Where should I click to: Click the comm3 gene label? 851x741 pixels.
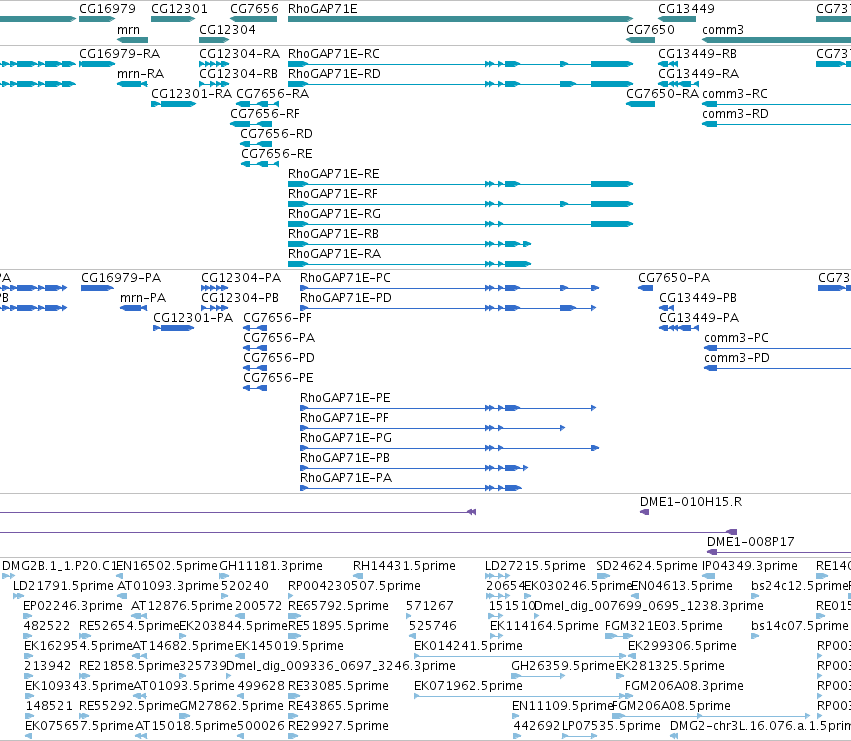click(723, 30)
